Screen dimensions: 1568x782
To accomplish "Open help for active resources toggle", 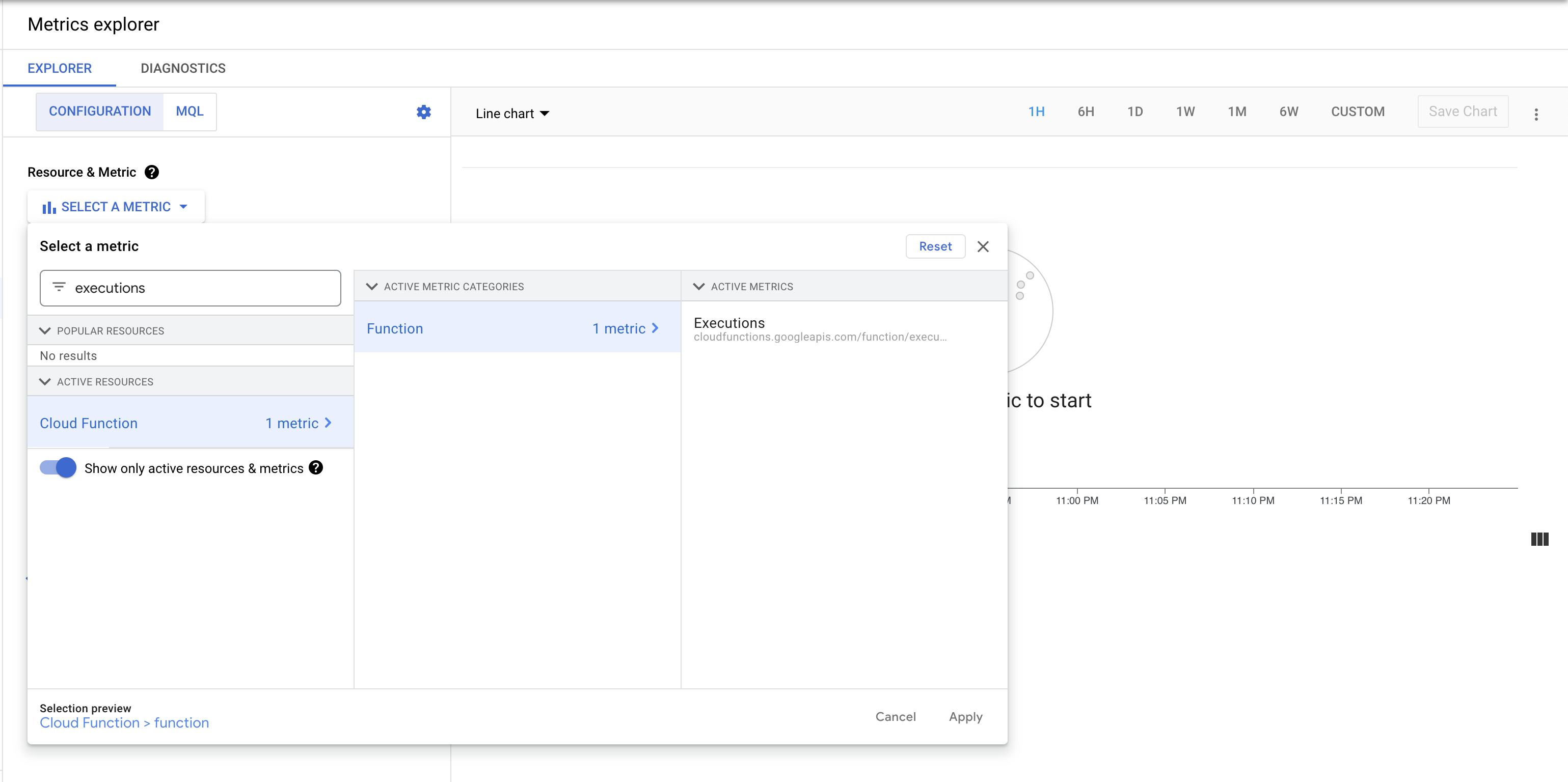I will coord(316,467).
